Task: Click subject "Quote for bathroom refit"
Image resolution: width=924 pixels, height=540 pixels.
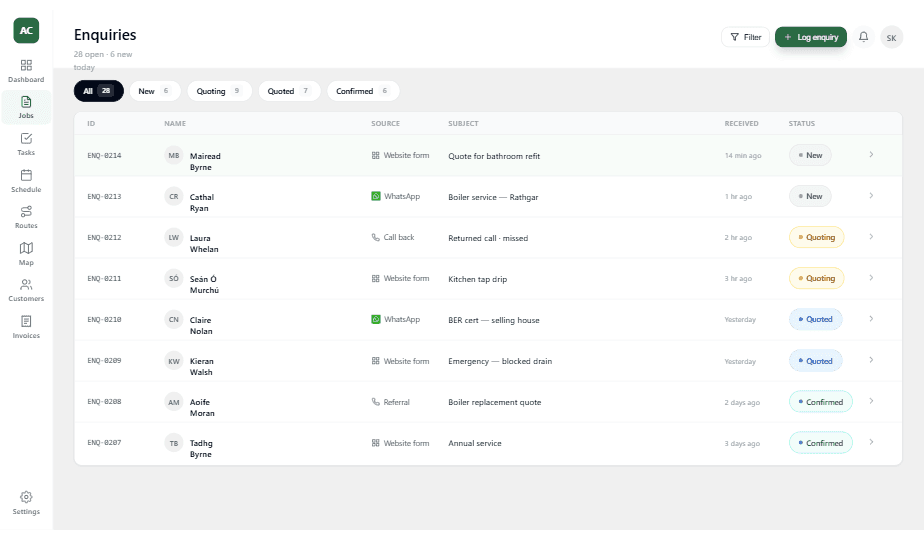Action: click(494, 156)
